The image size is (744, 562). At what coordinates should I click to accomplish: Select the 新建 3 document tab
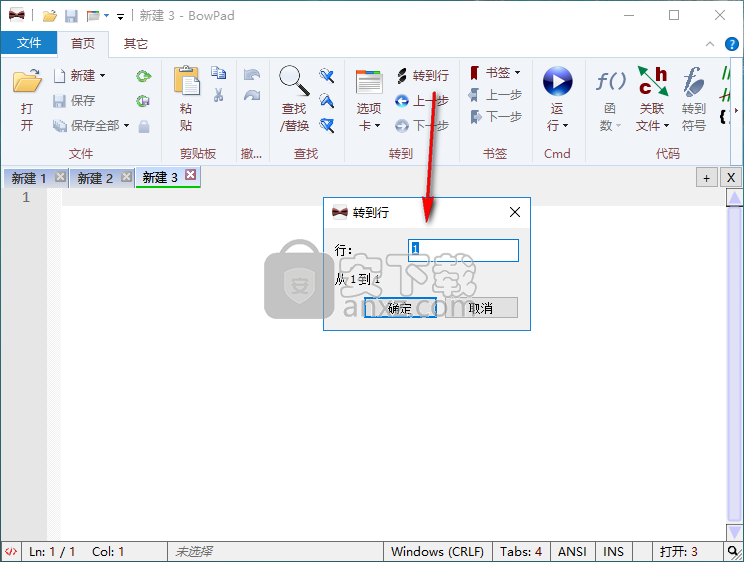(160, 178)
